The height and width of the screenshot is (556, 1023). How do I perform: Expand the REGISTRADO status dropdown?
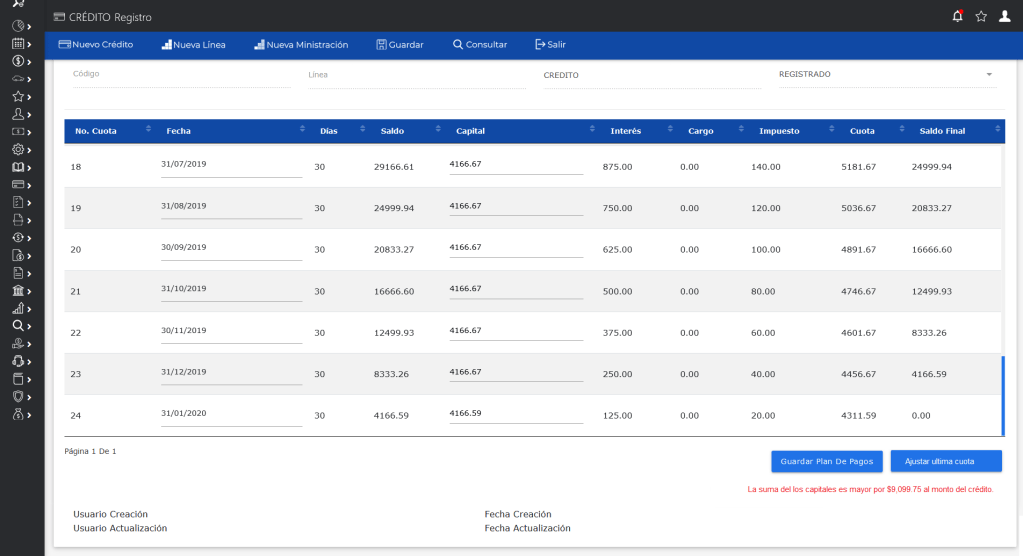pos(989,75)
